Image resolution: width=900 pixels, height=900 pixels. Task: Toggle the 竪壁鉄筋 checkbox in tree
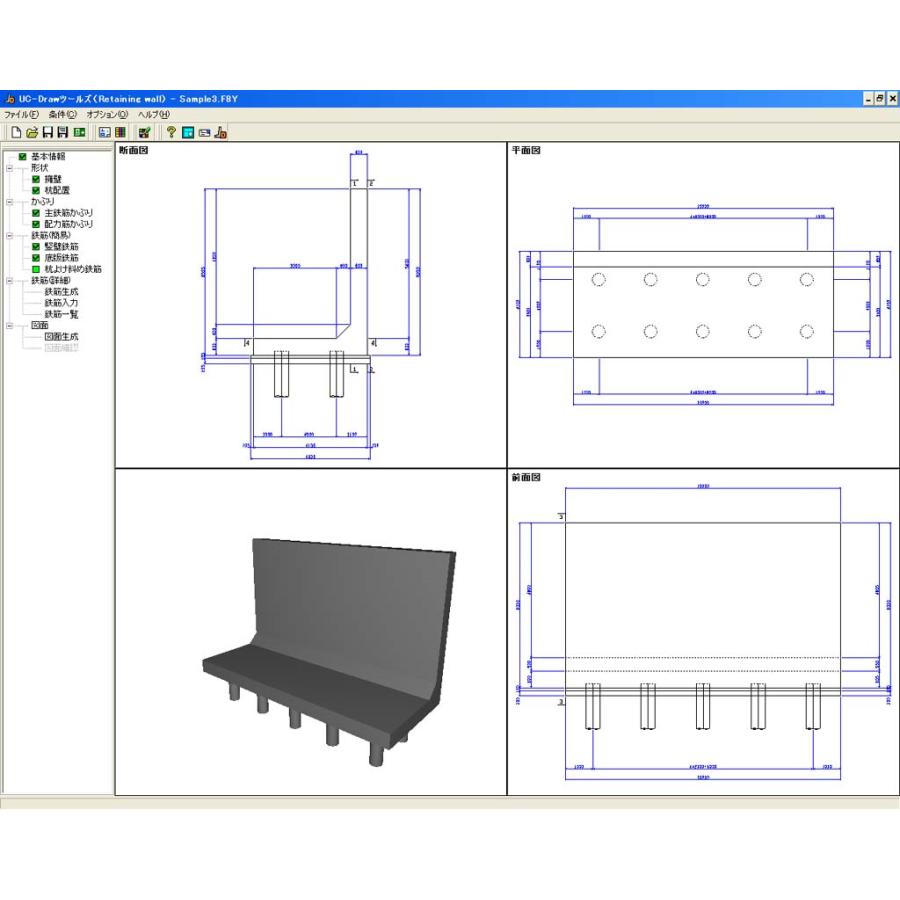point(36,246)
